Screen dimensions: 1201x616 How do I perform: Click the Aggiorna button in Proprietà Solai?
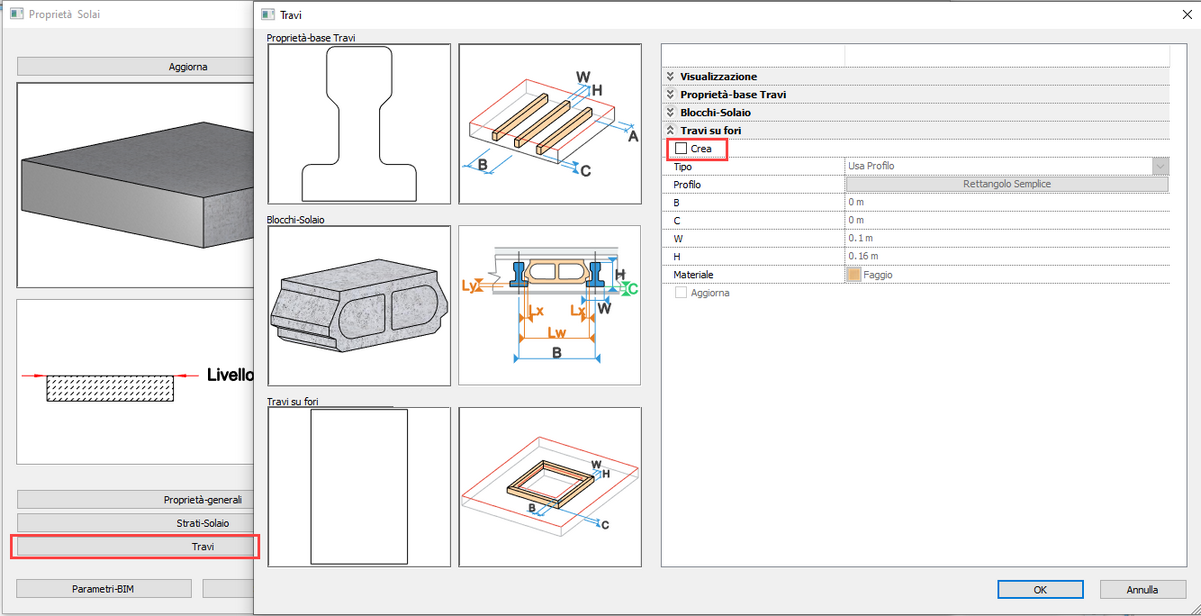click(135, 67)
